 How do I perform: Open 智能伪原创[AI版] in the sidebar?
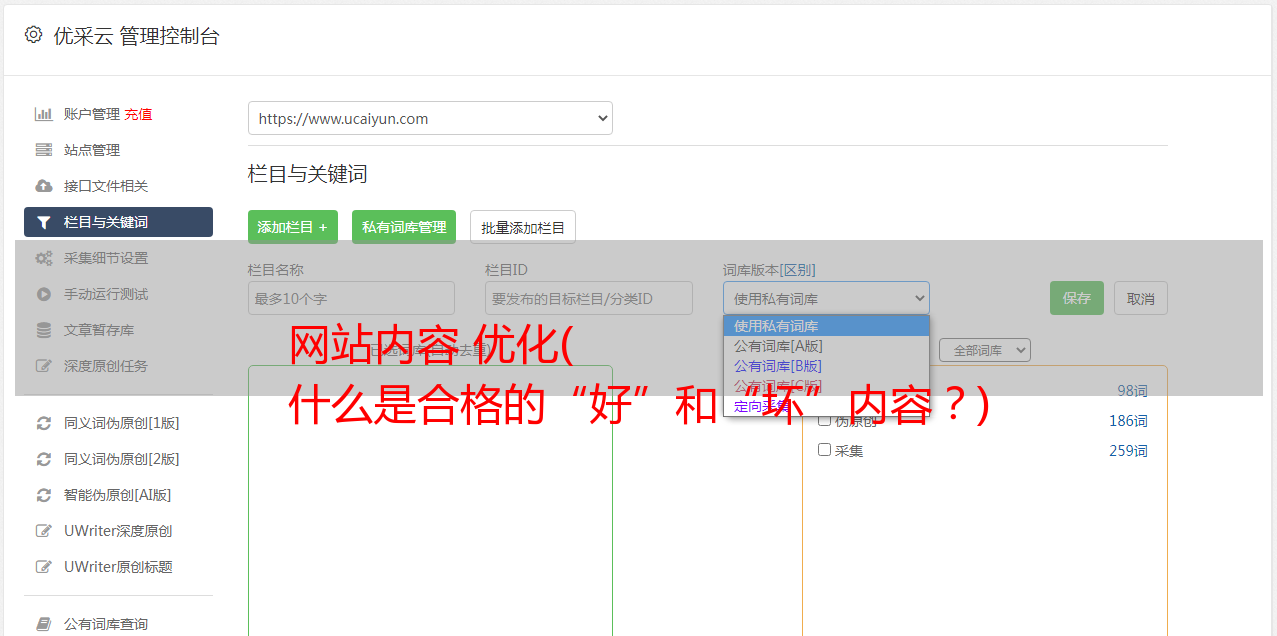[x=118, y=495]
